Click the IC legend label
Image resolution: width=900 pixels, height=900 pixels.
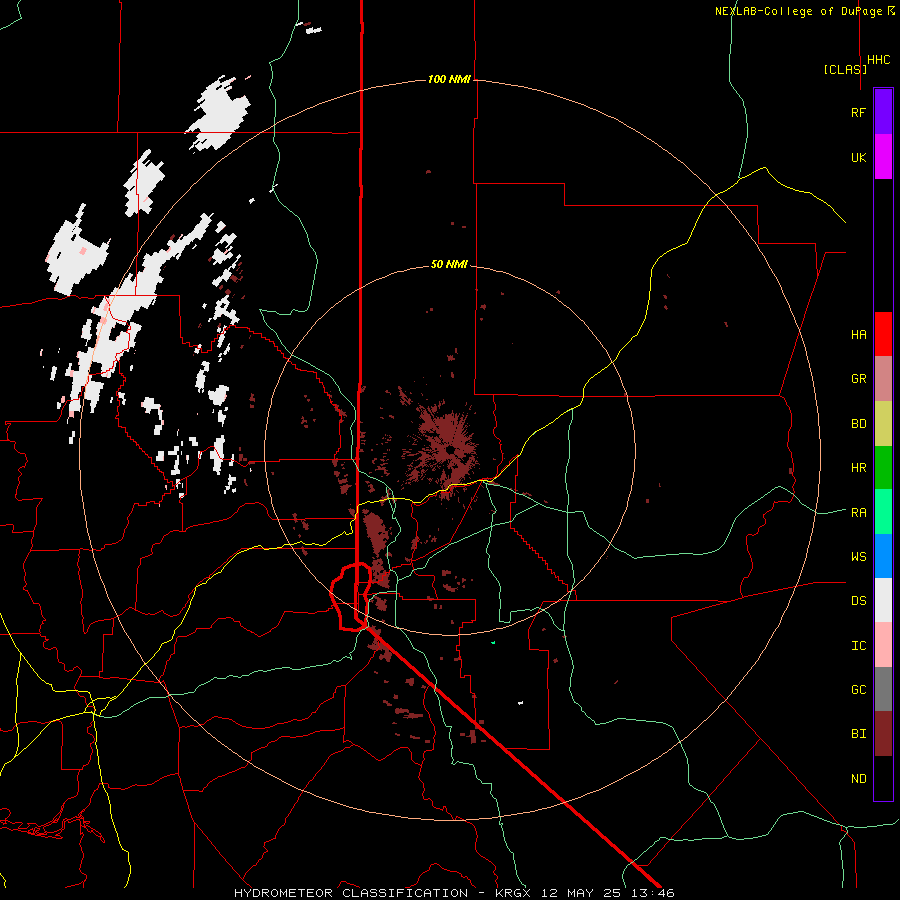[858, 646]
